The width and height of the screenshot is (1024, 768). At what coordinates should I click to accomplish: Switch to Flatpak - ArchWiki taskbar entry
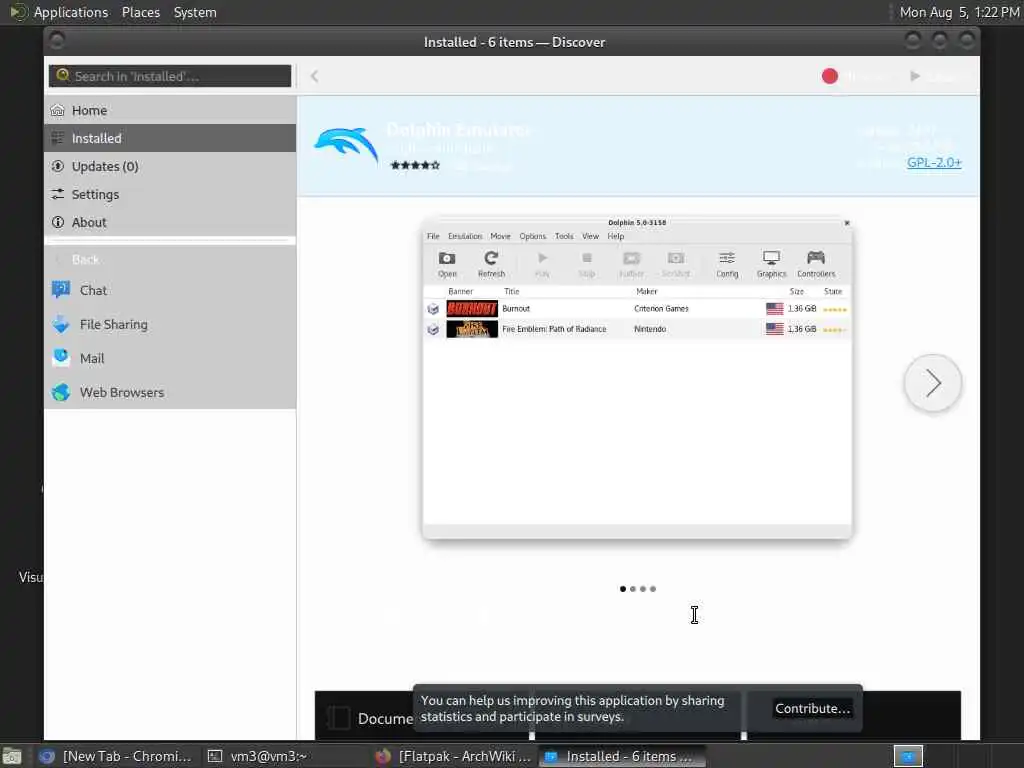click(x=455, y=756)
